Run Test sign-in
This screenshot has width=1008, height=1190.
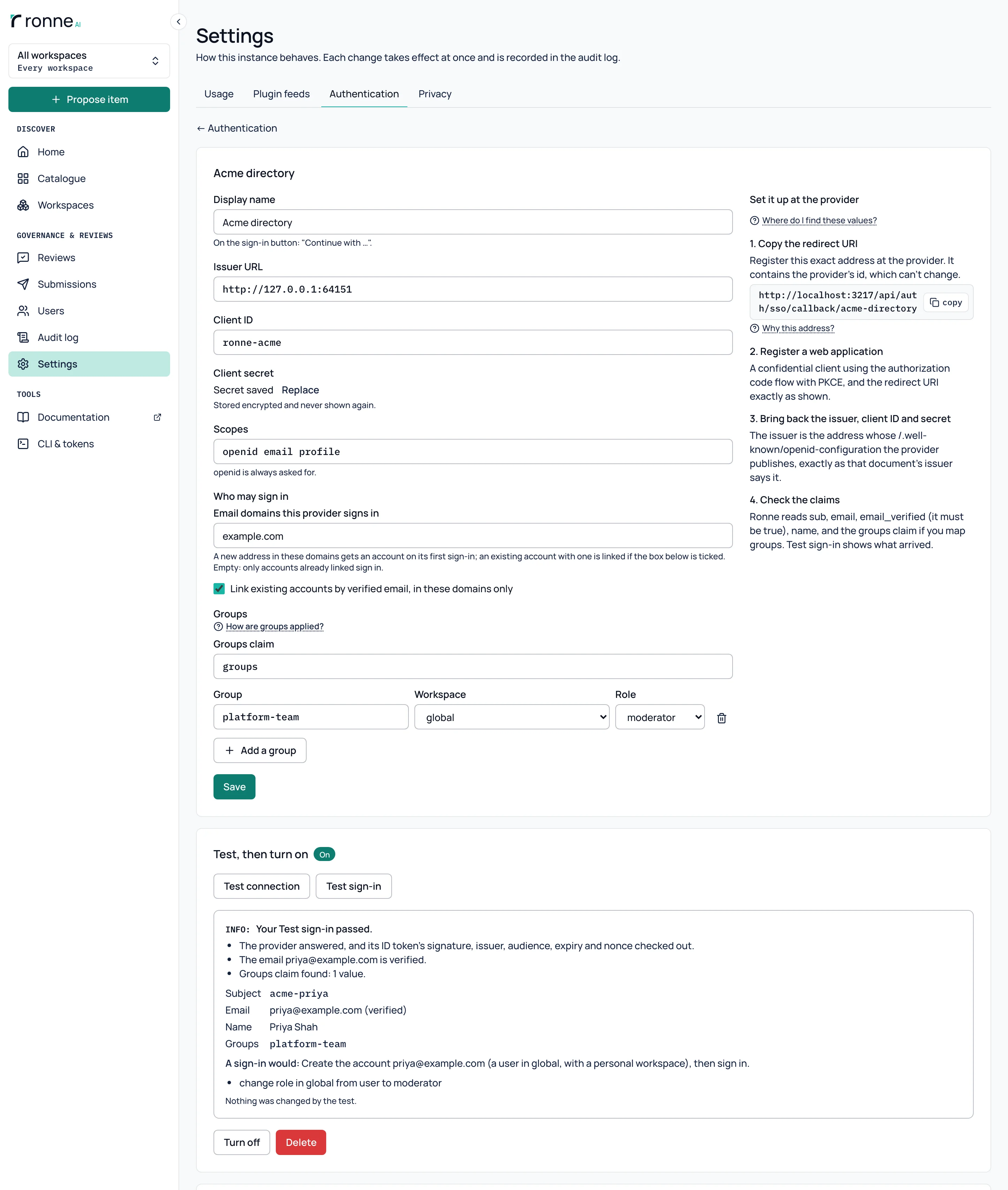354,886
